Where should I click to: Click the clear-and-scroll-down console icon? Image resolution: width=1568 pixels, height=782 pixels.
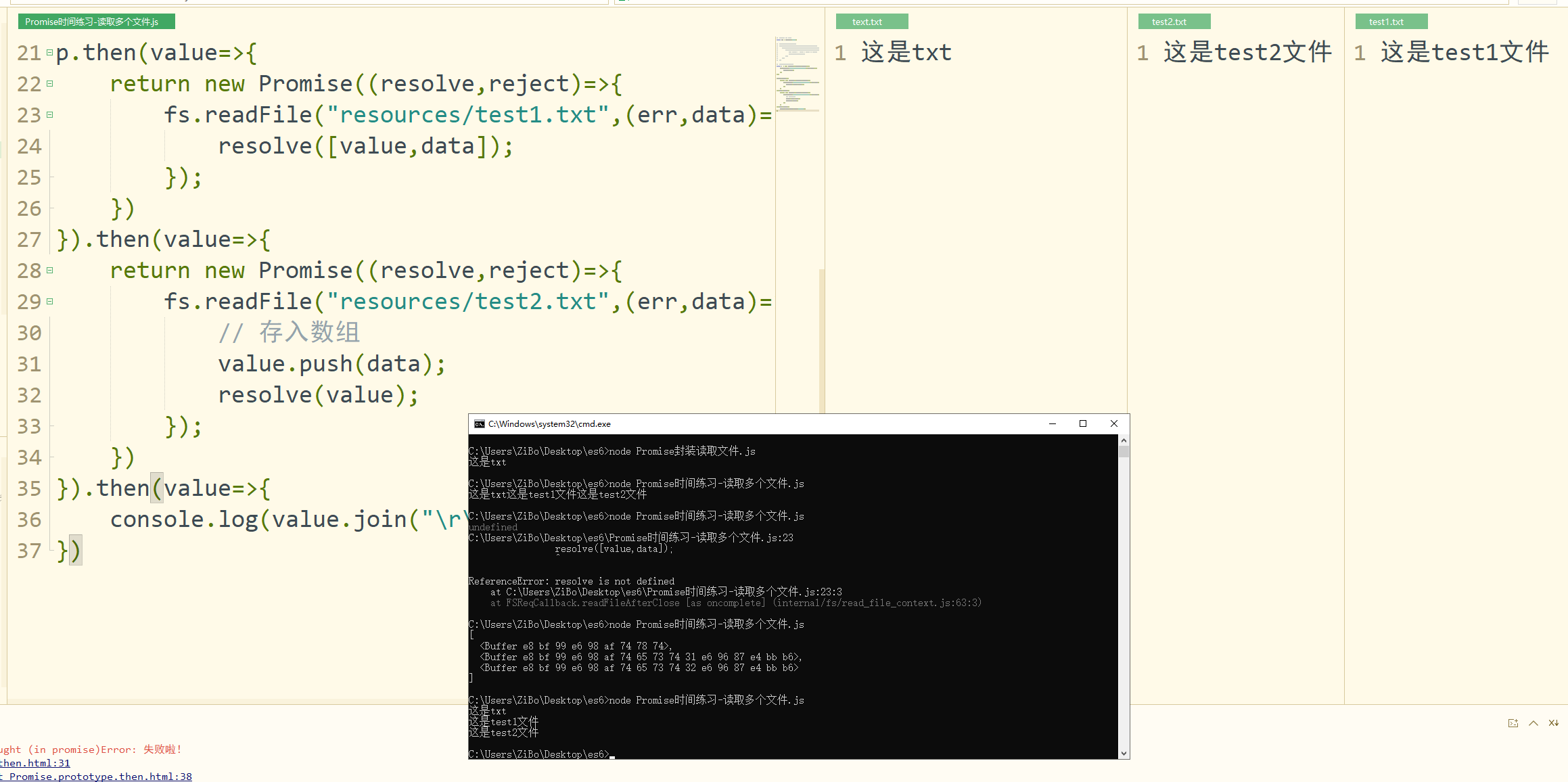pos(1553,723)
